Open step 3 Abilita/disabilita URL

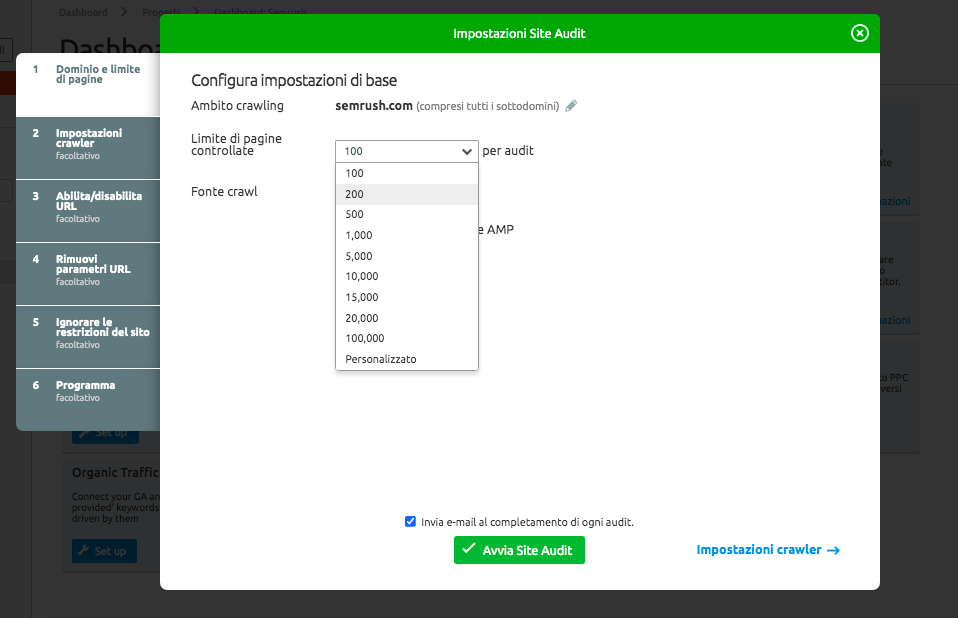pos(88,211)
